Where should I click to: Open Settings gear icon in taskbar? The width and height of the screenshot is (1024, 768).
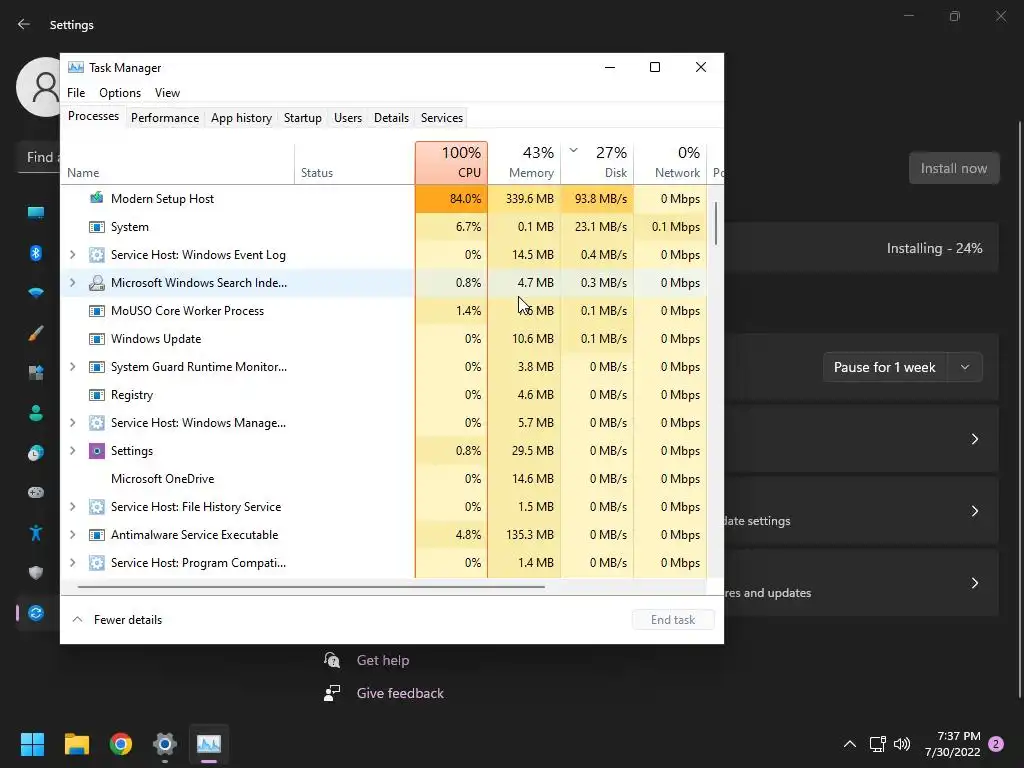pos(165,744)
